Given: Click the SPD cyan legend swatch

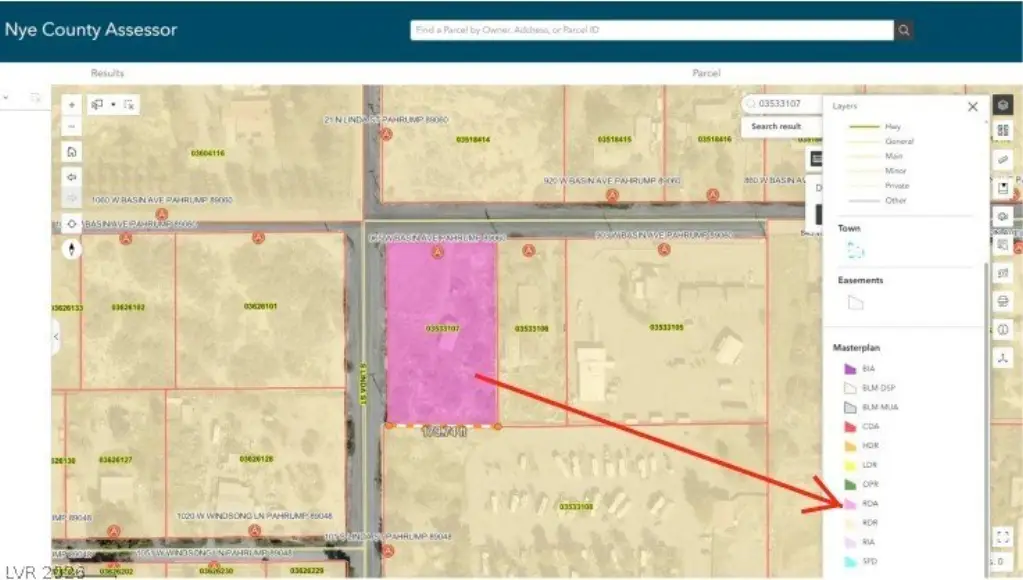Looking at the screenshot, I should [850, 561].
